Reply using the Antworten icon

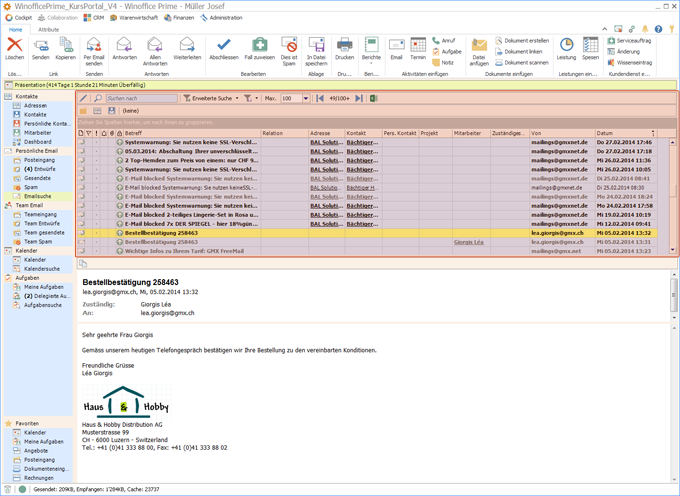click(x=124, y=45)
